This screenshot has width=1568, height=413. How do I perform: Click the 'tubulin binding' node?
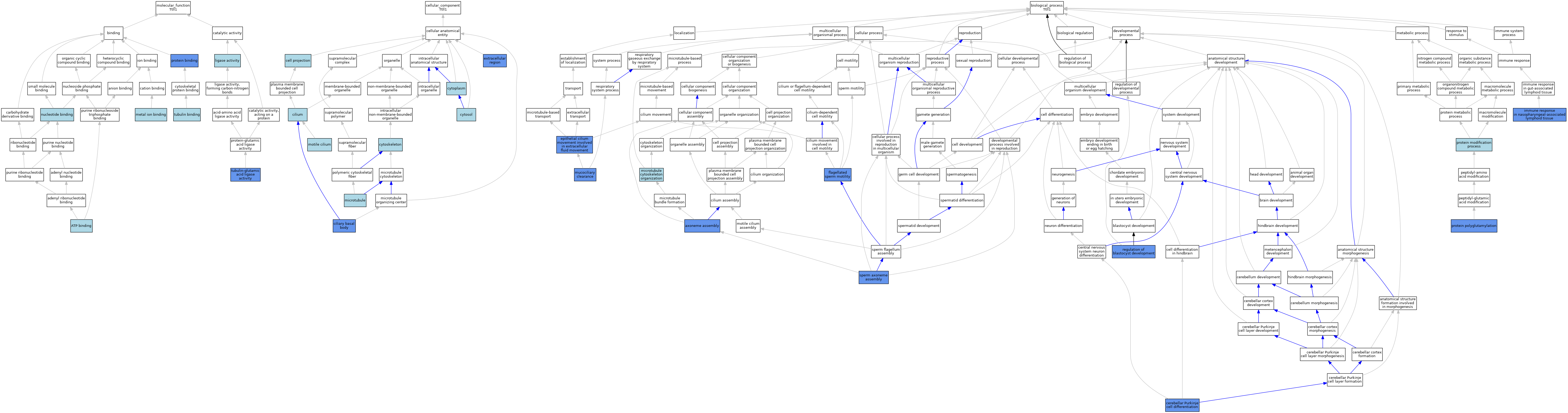coord(186,115)
